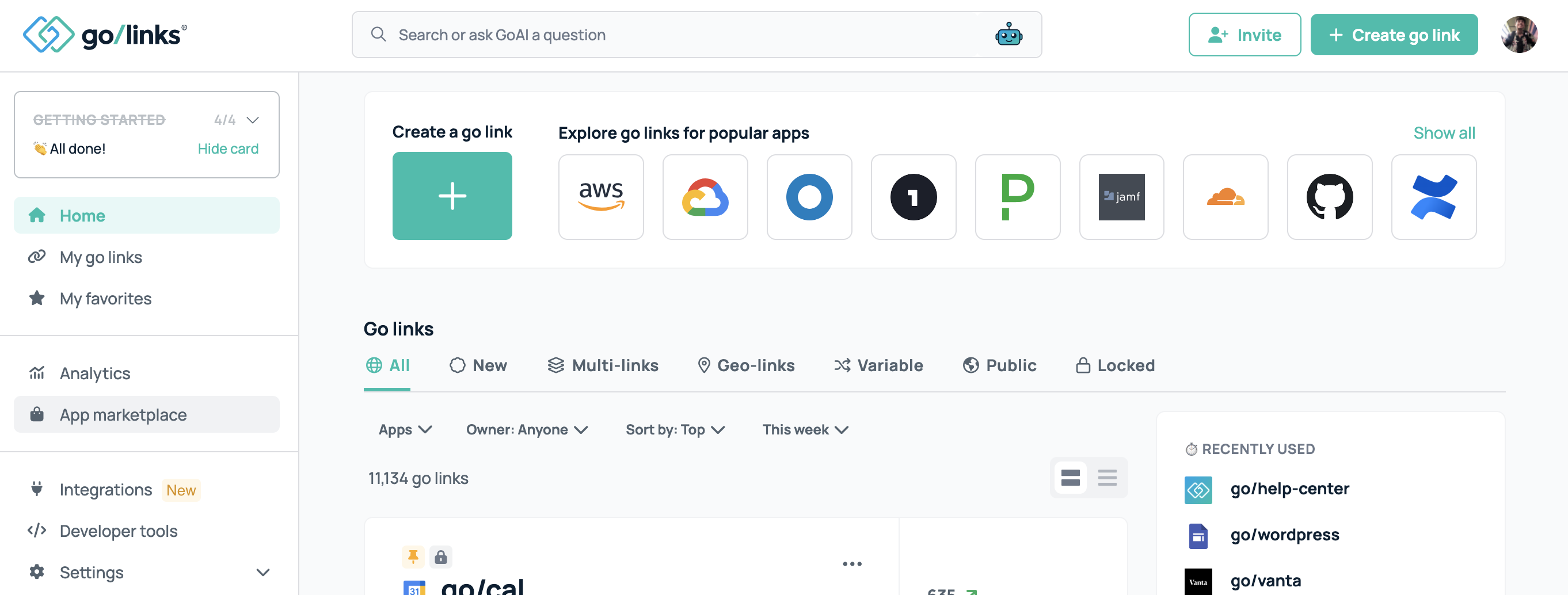
Task: Open the 1Password app tile
Action: [x=913, y=196]
